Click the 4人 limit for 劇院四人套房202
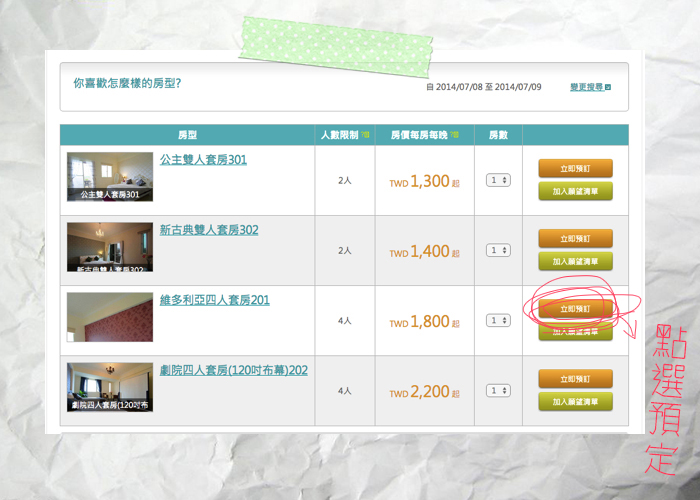Viewport: 700px width, 500px height. click(345, 391)
